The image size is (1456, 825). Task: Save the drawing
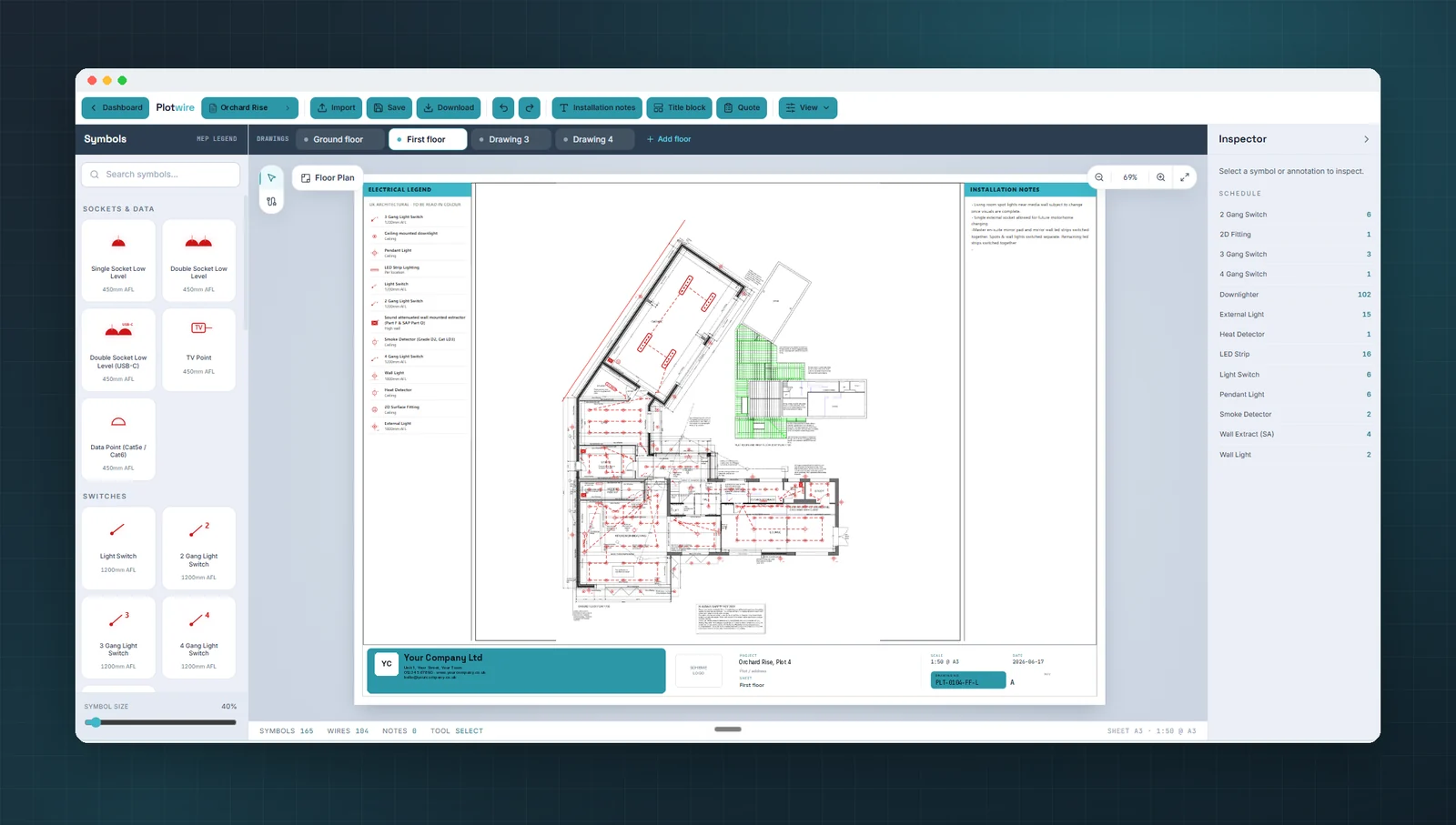[x=389, y=107]
